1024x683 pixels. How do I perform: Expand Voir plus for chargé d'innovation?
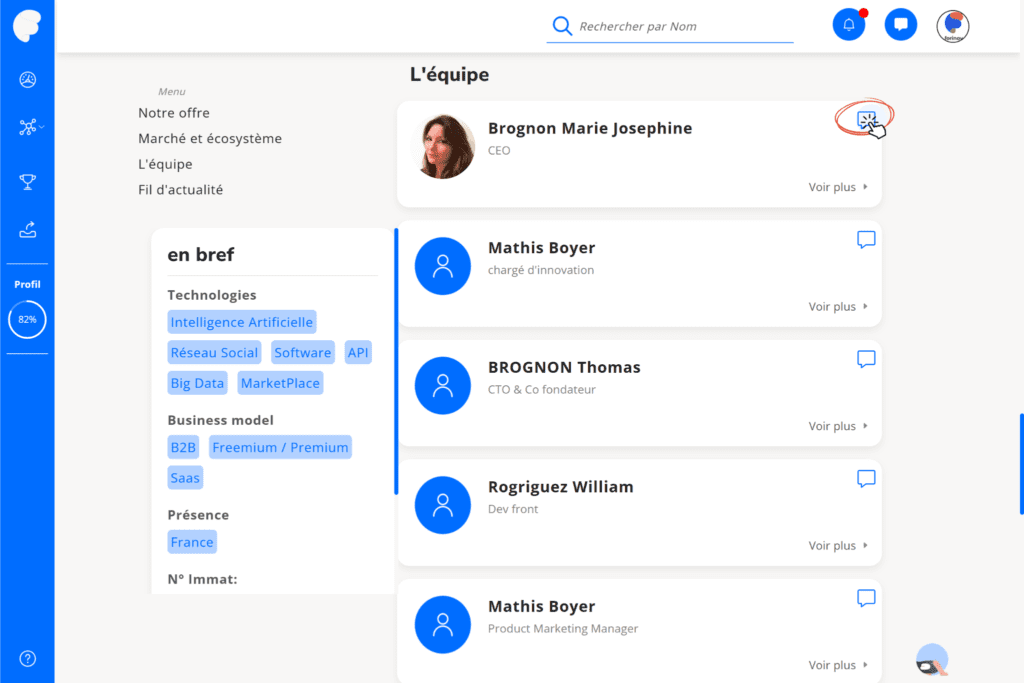point(838,307)
